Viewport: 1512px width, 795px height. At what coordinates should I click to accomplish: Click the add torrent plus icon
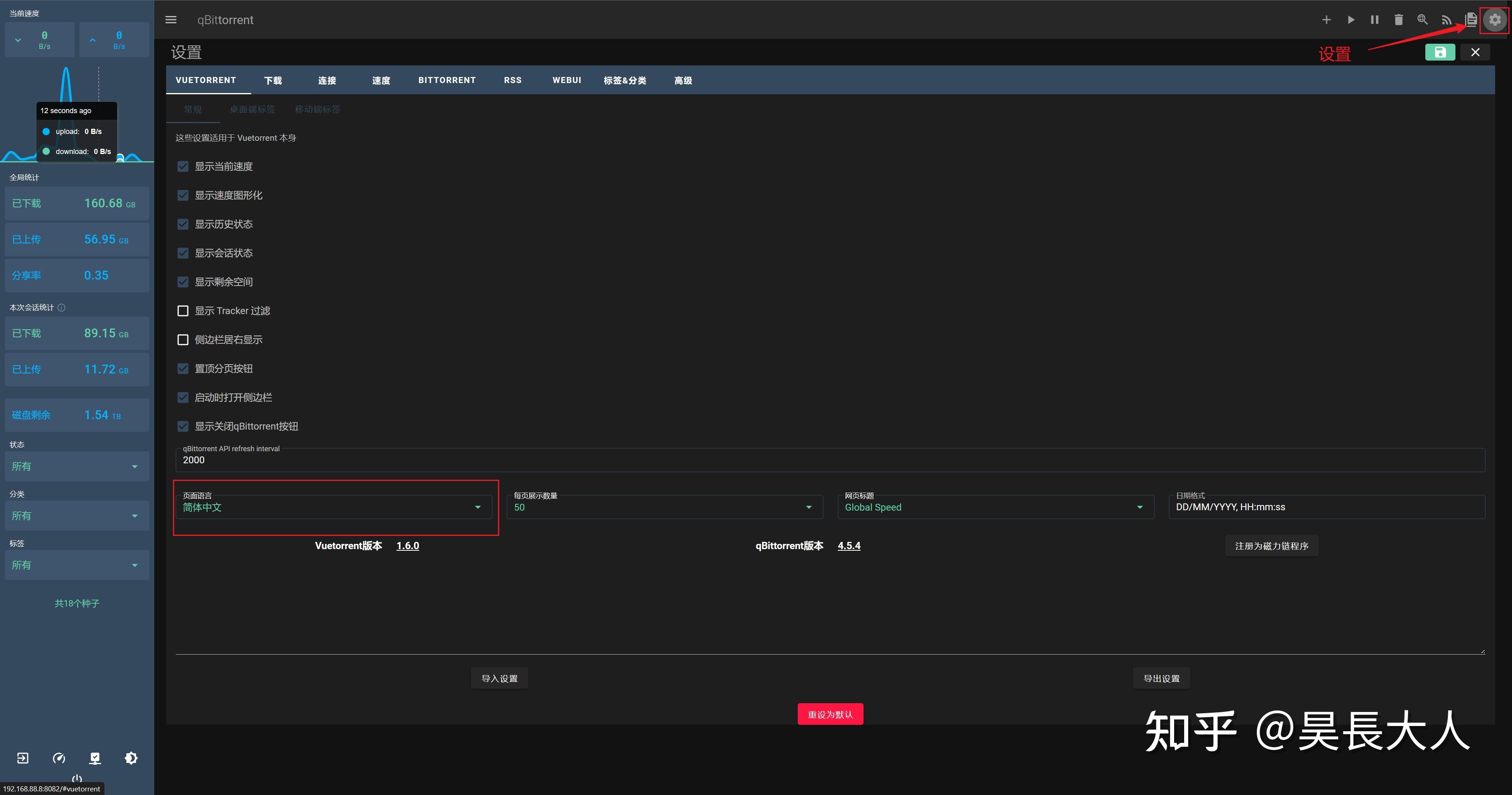(x=1326, y=20)
